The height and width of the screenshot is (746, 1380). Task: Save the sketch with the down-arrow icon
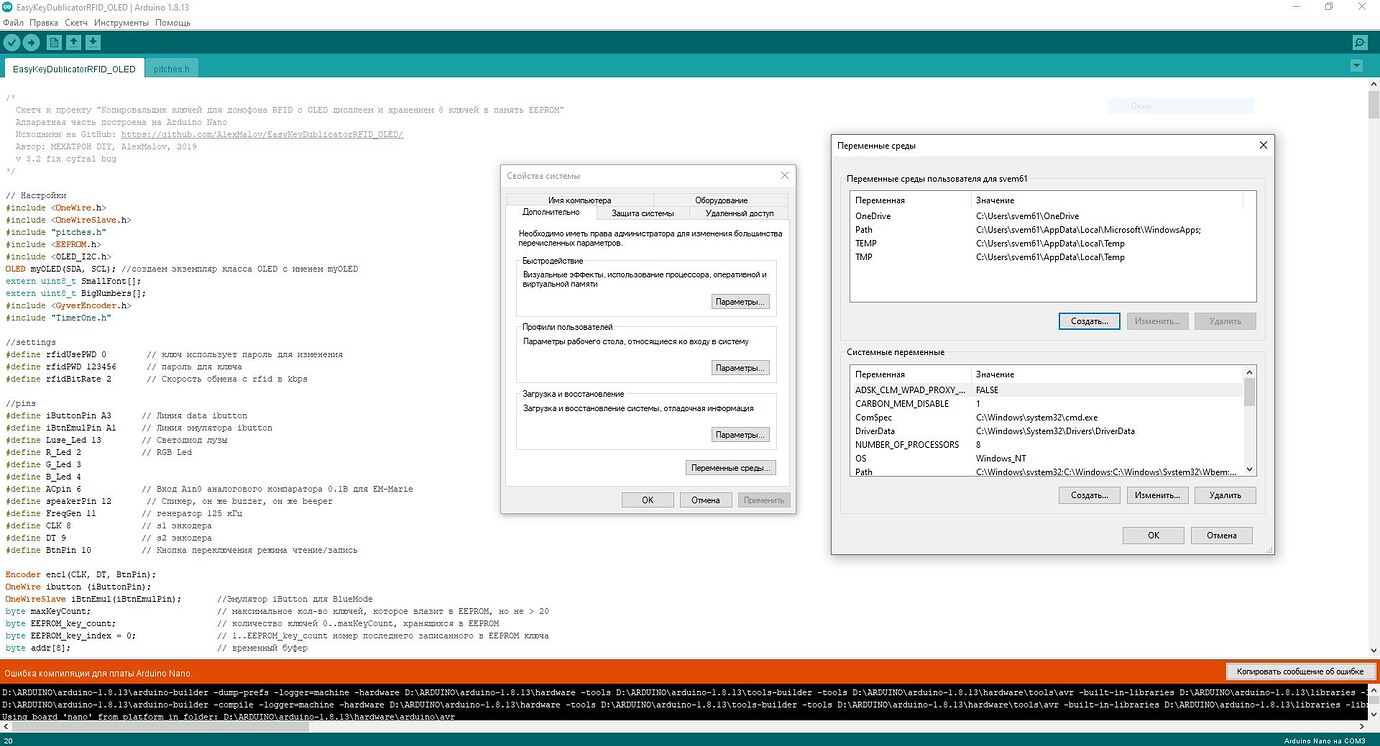93,42
